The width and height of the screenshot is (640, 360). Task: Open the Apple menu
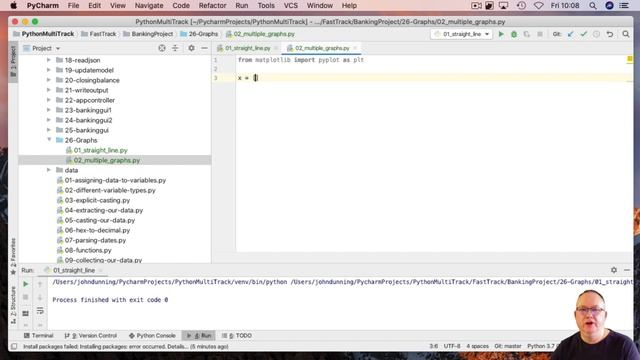tap(13, 6)
